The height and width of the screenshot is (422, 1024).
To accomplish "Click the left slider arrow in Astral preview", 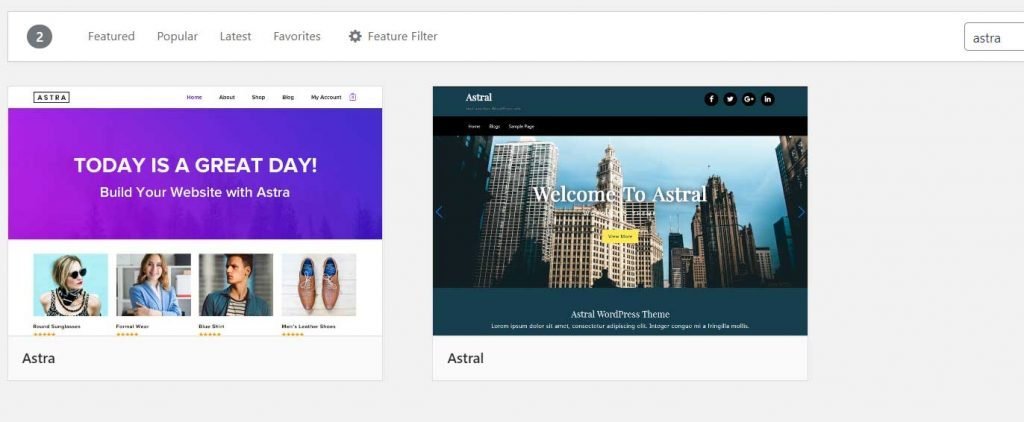I will [x=439, y=212].
